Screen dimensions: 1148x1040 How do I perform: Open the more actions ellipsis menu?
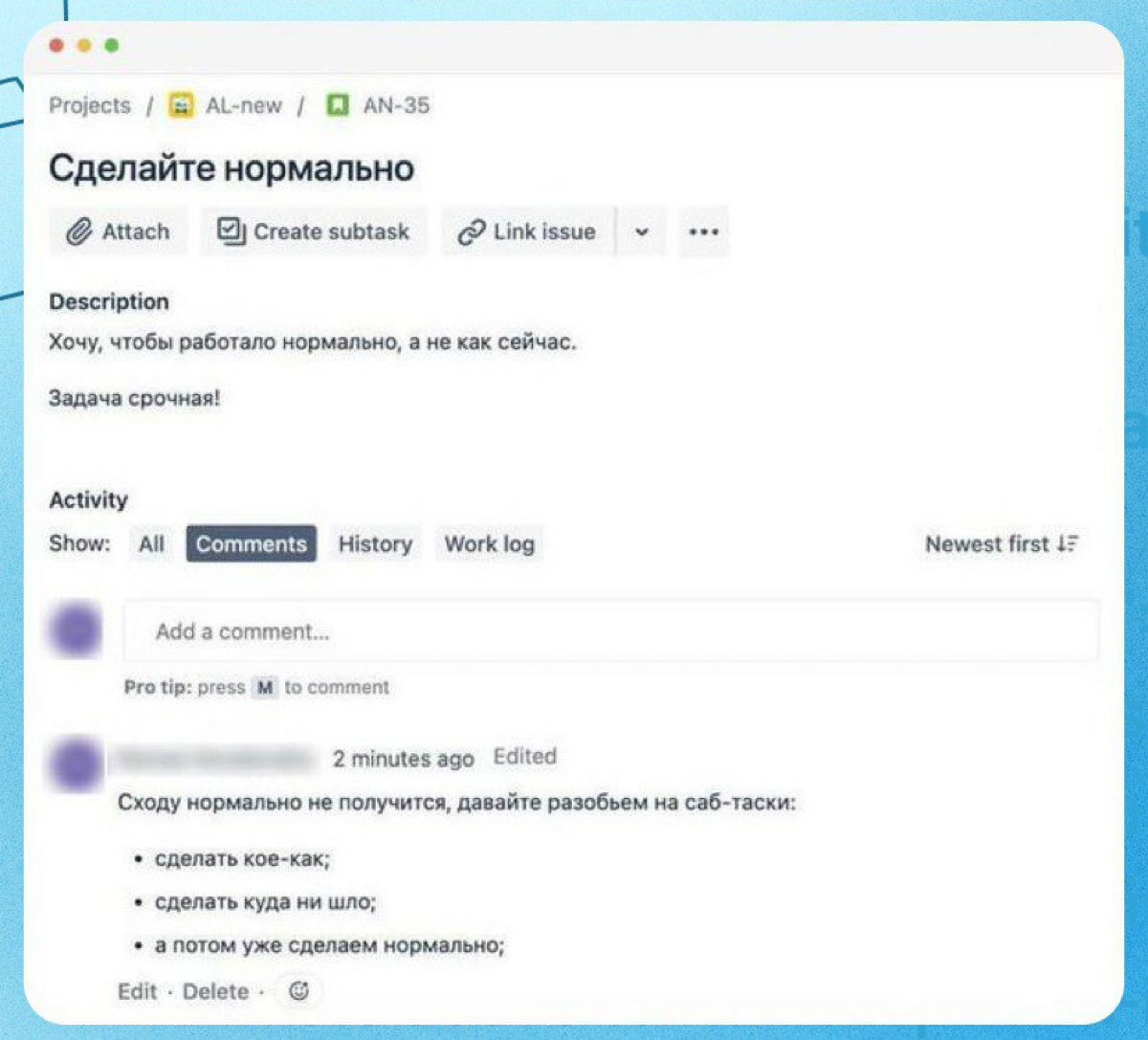(x=704, y=232)
